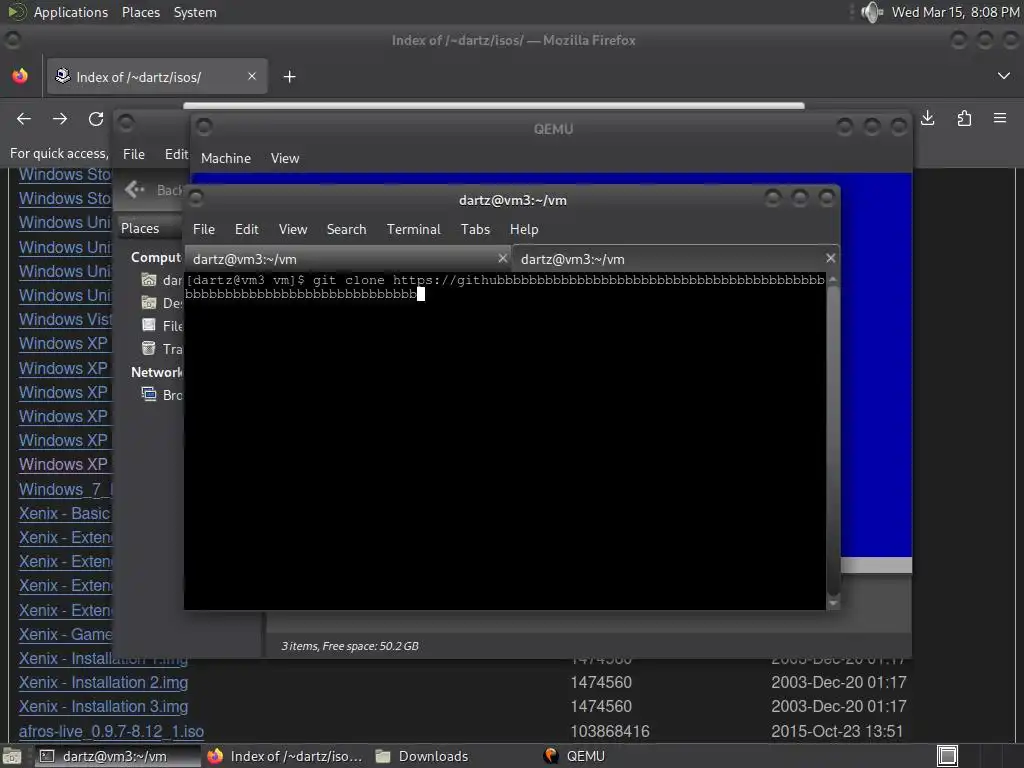Open Xenix - Installation 2.img link

tap(103, 682)
